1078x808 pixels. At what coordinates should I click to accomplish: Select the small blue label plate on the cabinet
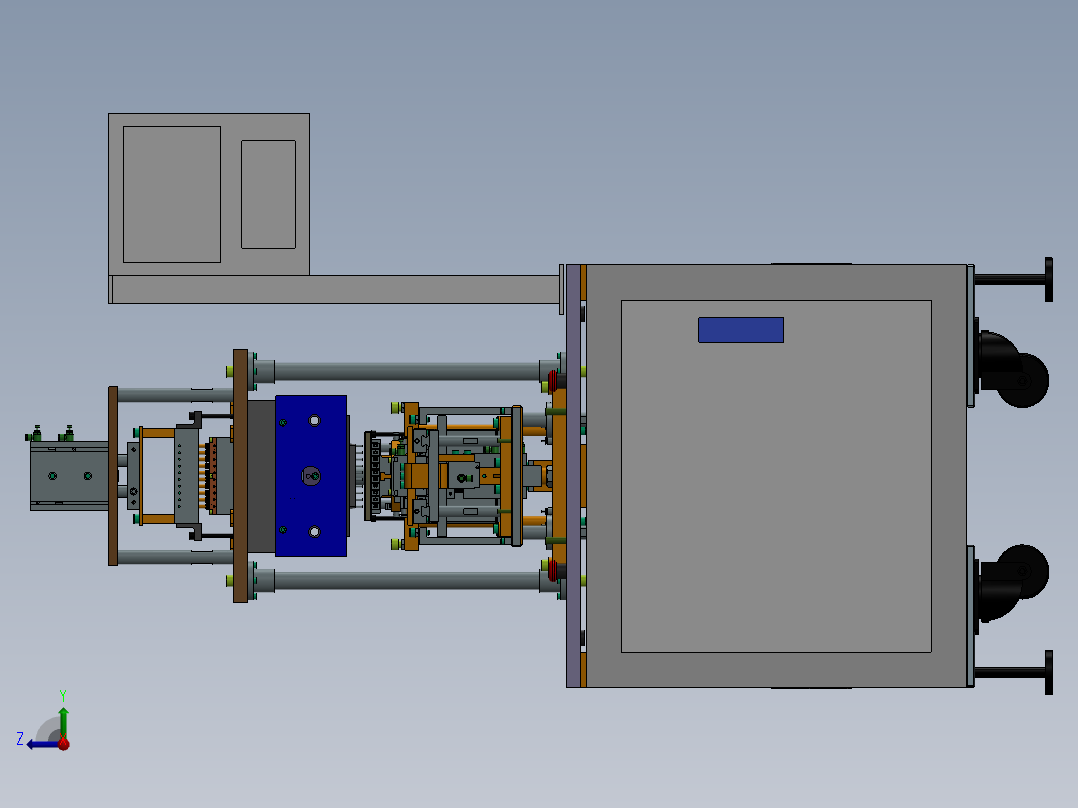click(740, 329)
